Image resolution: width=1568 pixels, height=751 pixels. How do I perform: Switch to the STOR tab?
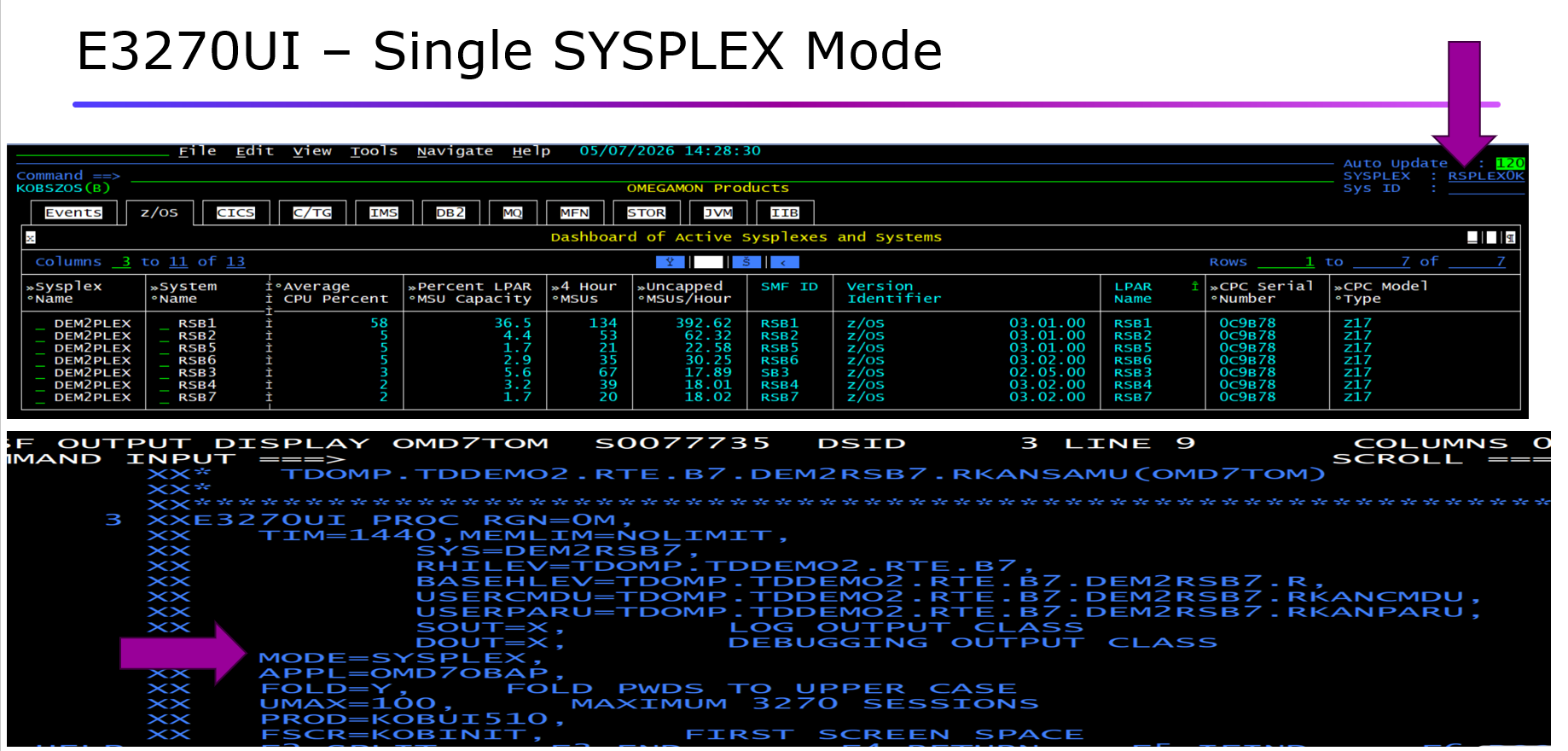click(646, 212)
